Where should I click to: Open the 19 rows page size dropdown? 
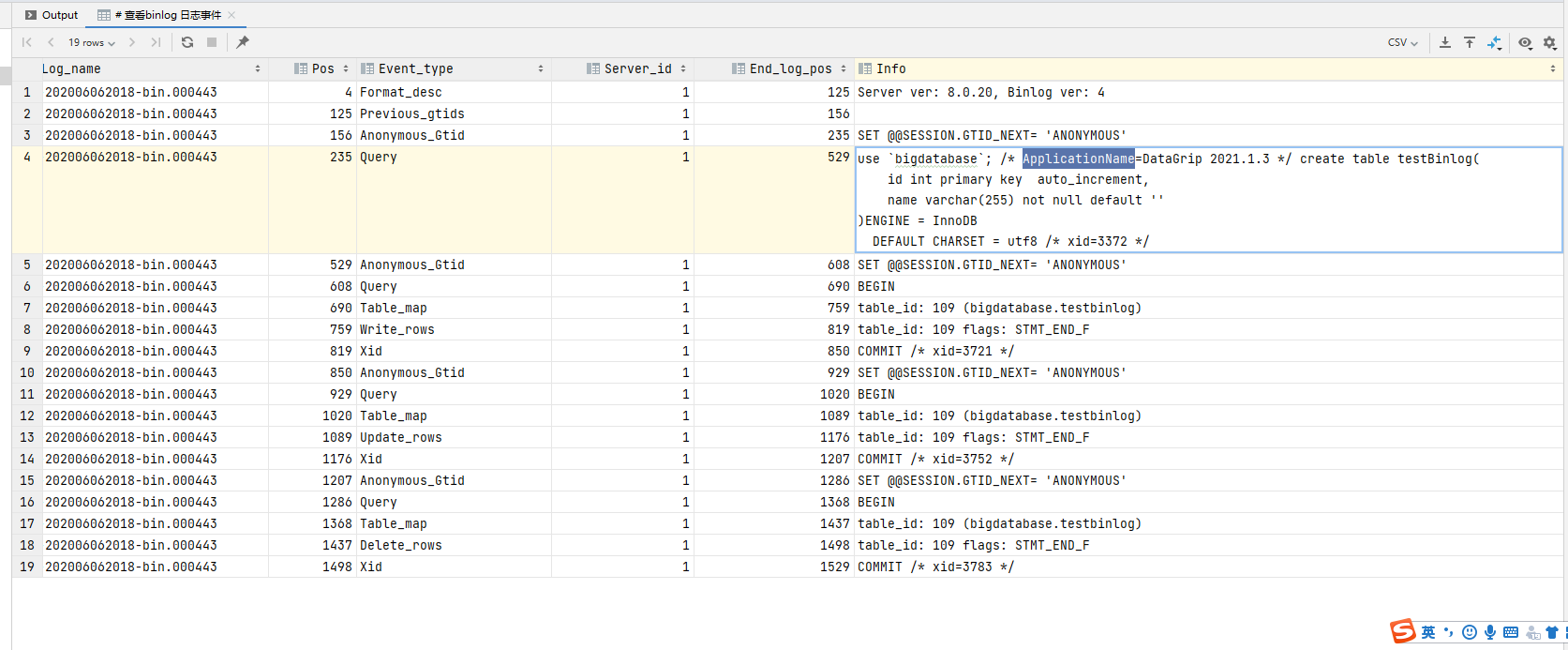(92, 42)
